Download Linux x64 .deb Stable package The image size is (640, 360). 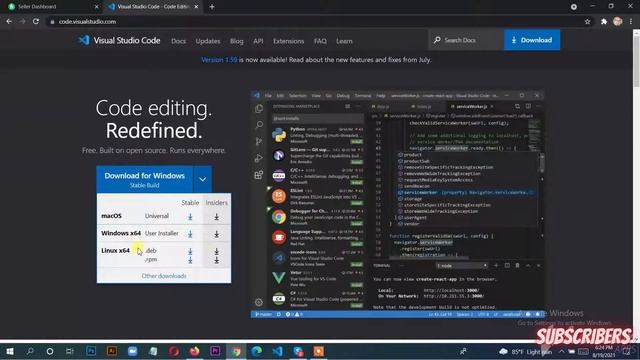coord(190,251)
